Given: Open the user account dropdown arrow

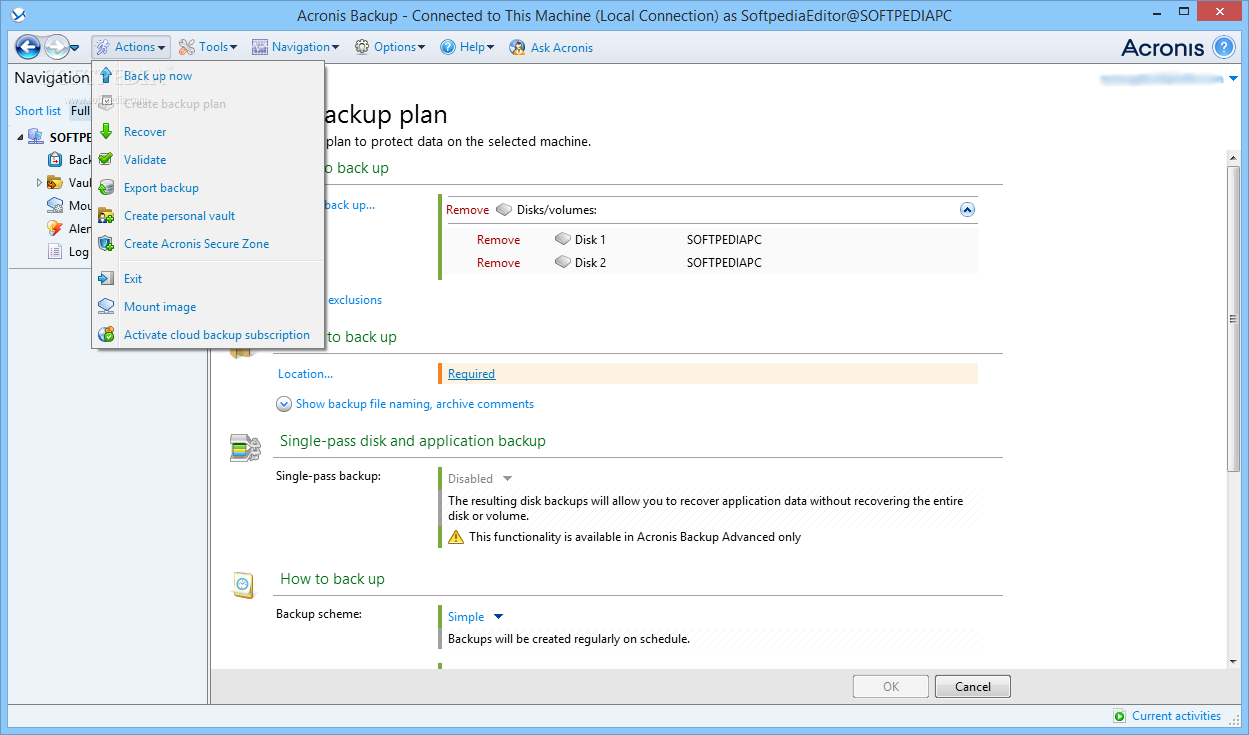Looking at the screenshot, I should pos(1235,79).
